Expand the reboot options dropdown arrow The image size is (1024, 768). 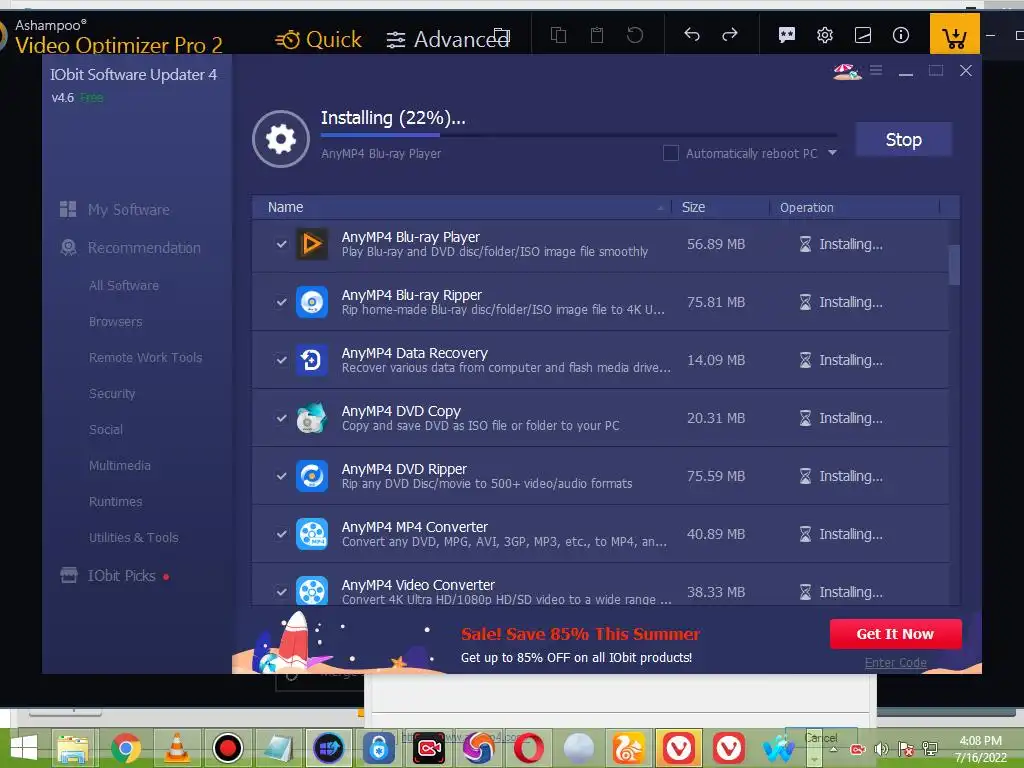[832, 153]
